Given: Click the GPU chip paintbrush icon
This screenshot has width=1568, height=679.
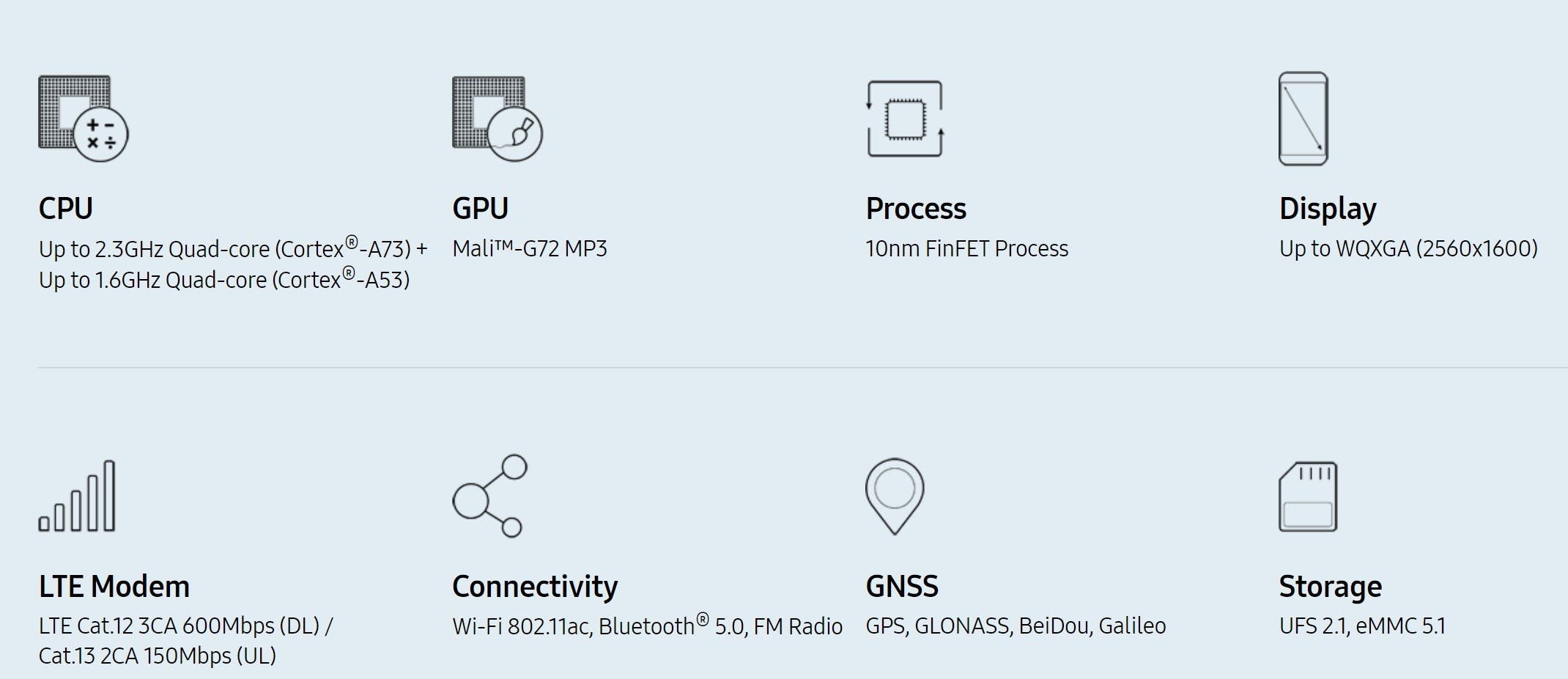Looking at the screenshot, I should coord(497,118).
